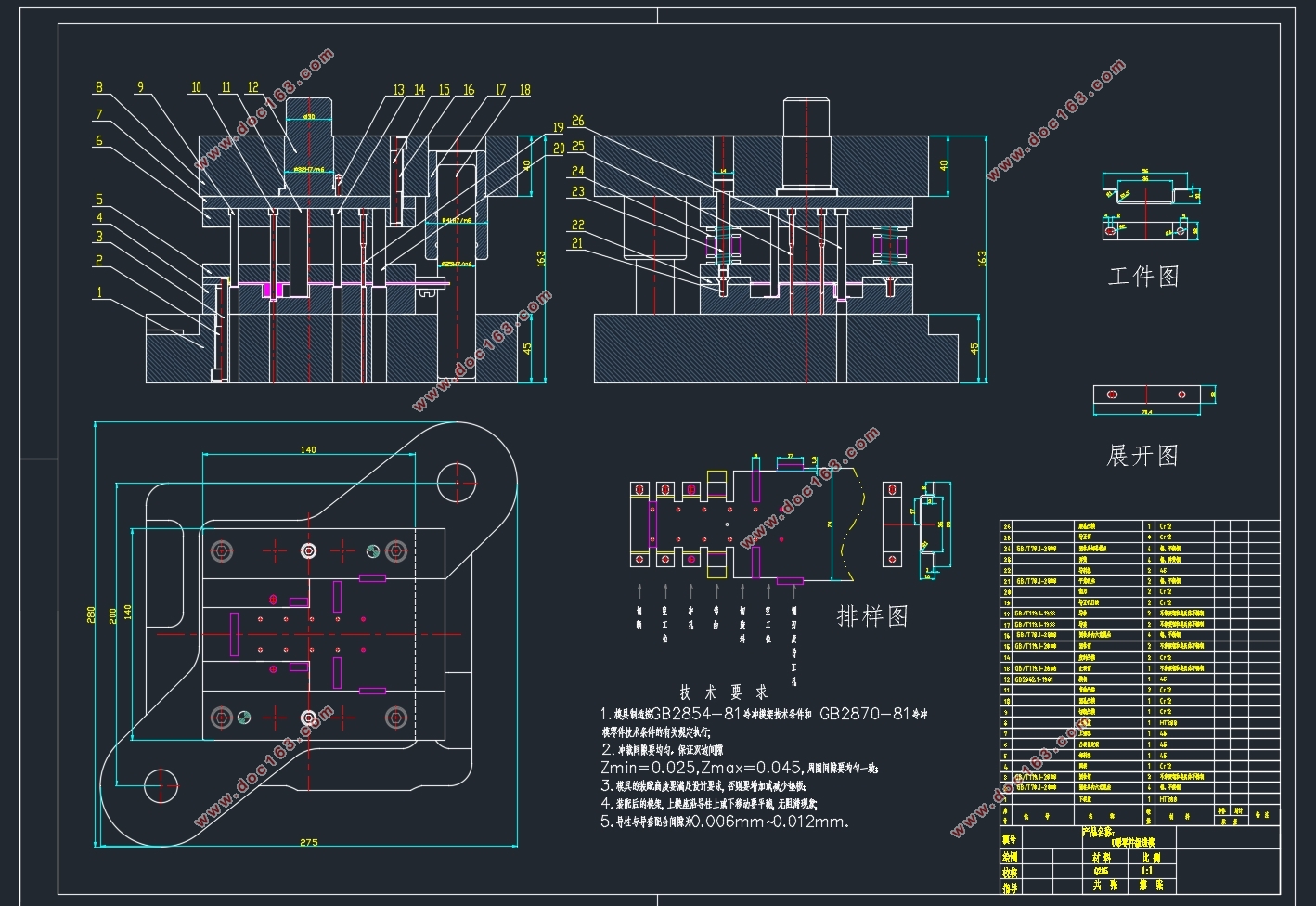Select part callout number 23
This screenshot has height=906, width=1316.
click(x=578, y=192)
